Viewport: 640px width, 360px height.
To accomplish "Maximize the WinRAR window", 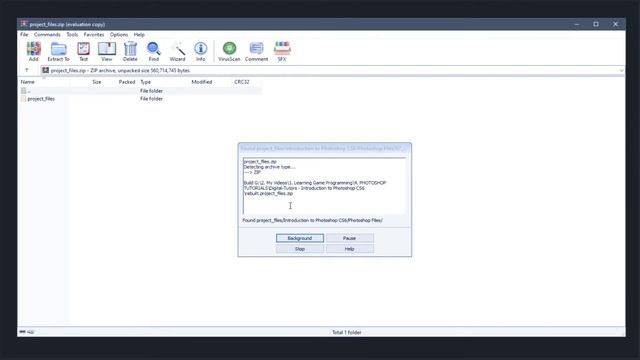I will (x=596, y=24).
